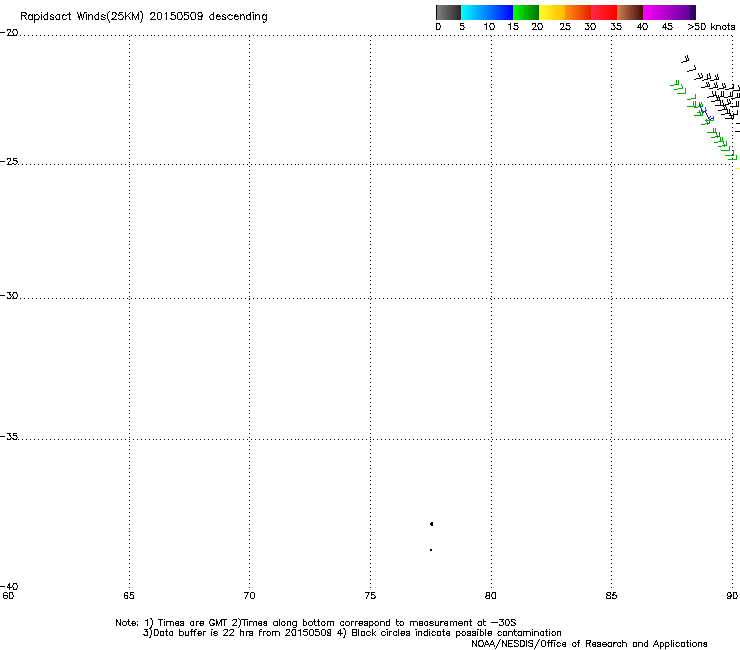Image resolution: width=740 pixels, height=650 pixels.
Task: Click the '65' longitude axis label
Action: click(x=129, y=596)
